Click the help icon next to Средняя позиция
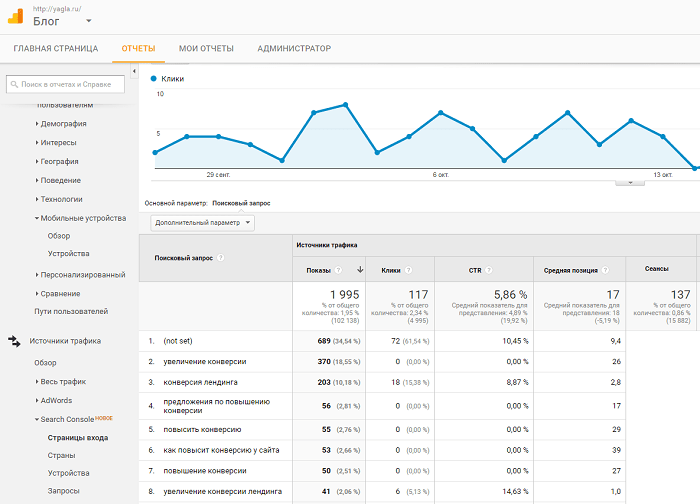Screen dimensions: 700x504 606,270
